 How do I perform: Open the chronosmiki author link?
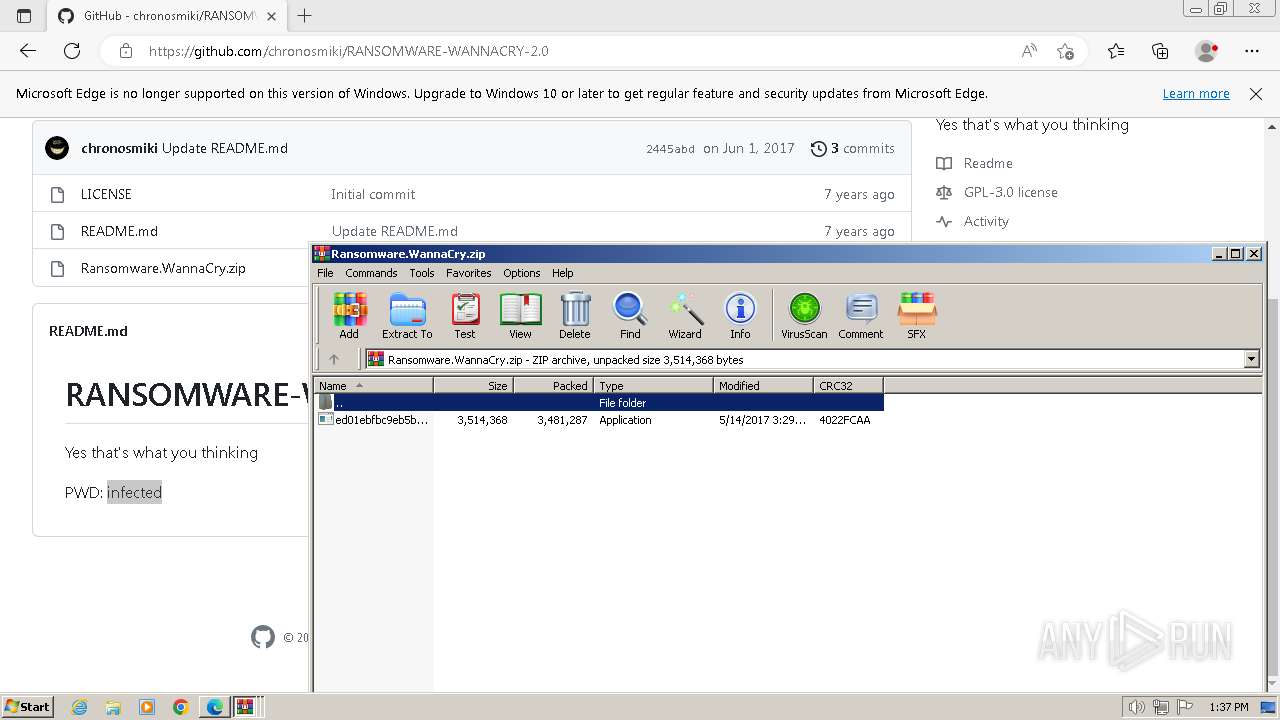tap(119, 148)
